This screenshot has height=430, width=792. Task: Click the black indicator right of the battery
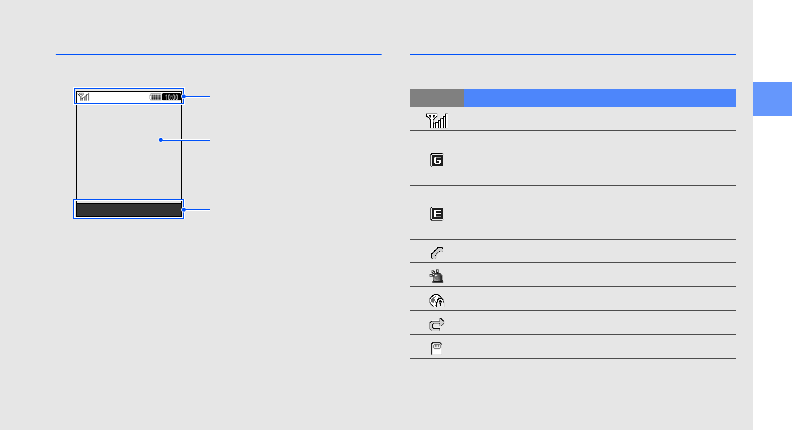coord(172,97)
